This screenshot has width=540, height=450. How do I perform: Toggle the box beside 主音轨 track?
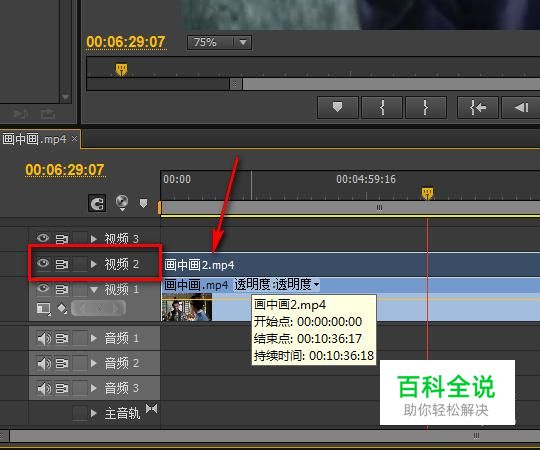[x=80, y=413]
